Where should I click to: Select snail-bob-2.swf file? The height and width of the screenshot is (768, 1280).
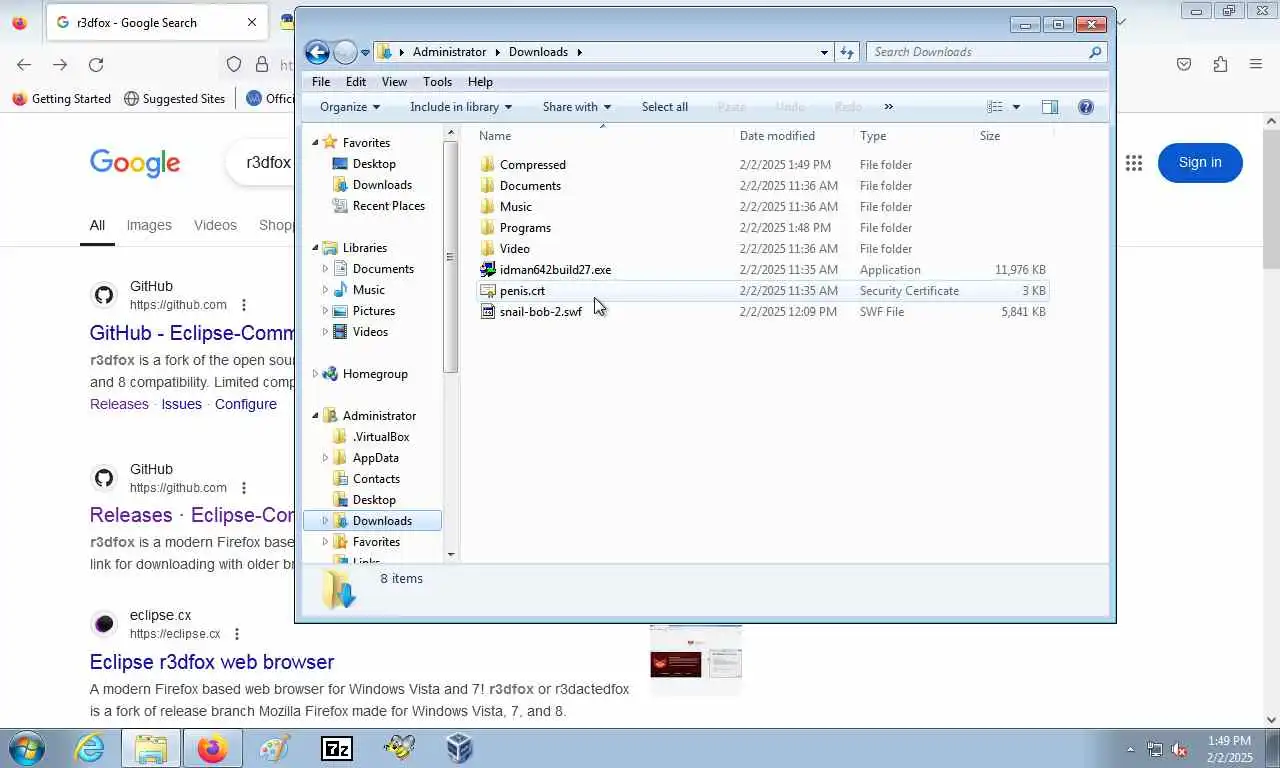[540, 312]
